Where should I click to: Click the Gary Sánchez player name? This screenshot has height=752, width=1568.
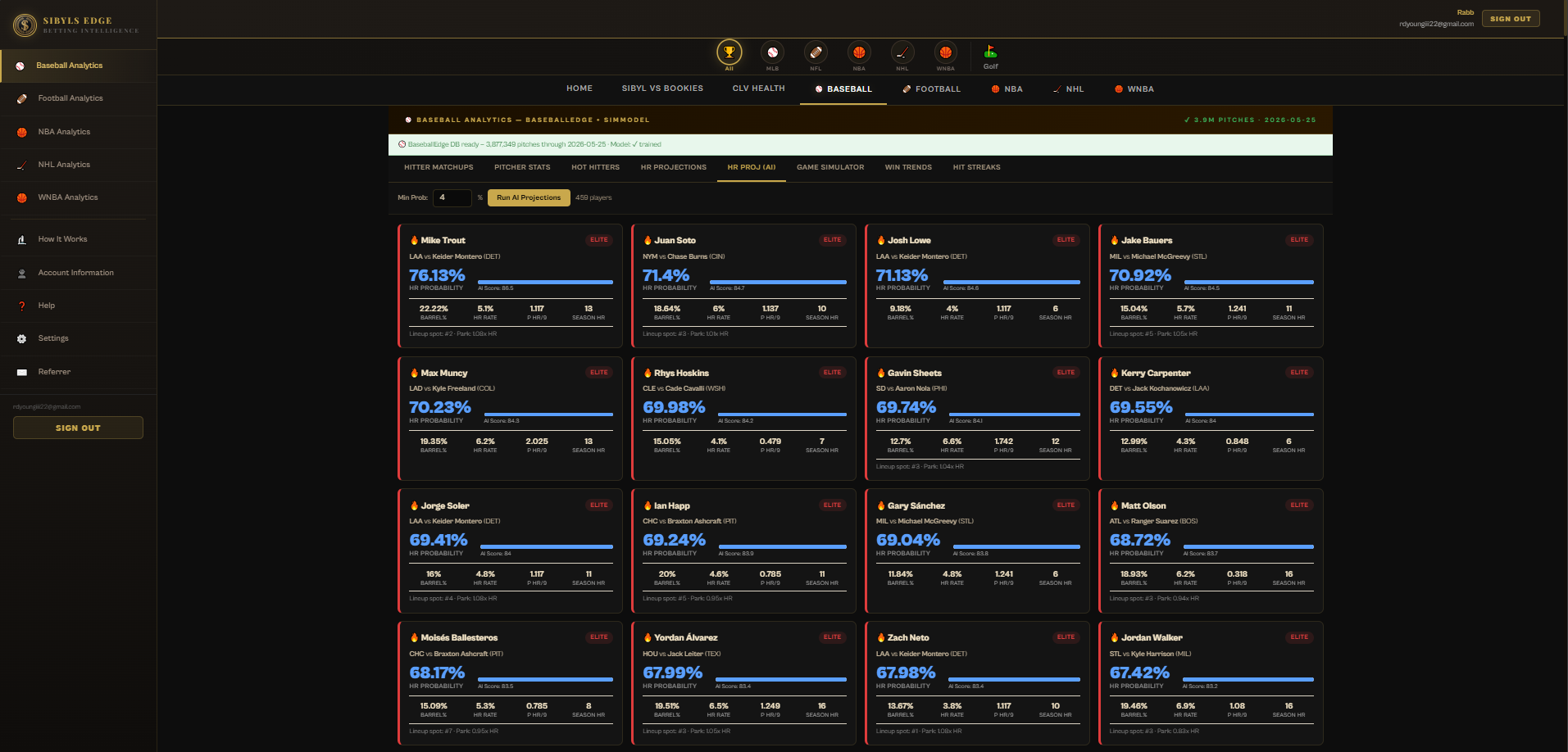[x=916, y=505]
